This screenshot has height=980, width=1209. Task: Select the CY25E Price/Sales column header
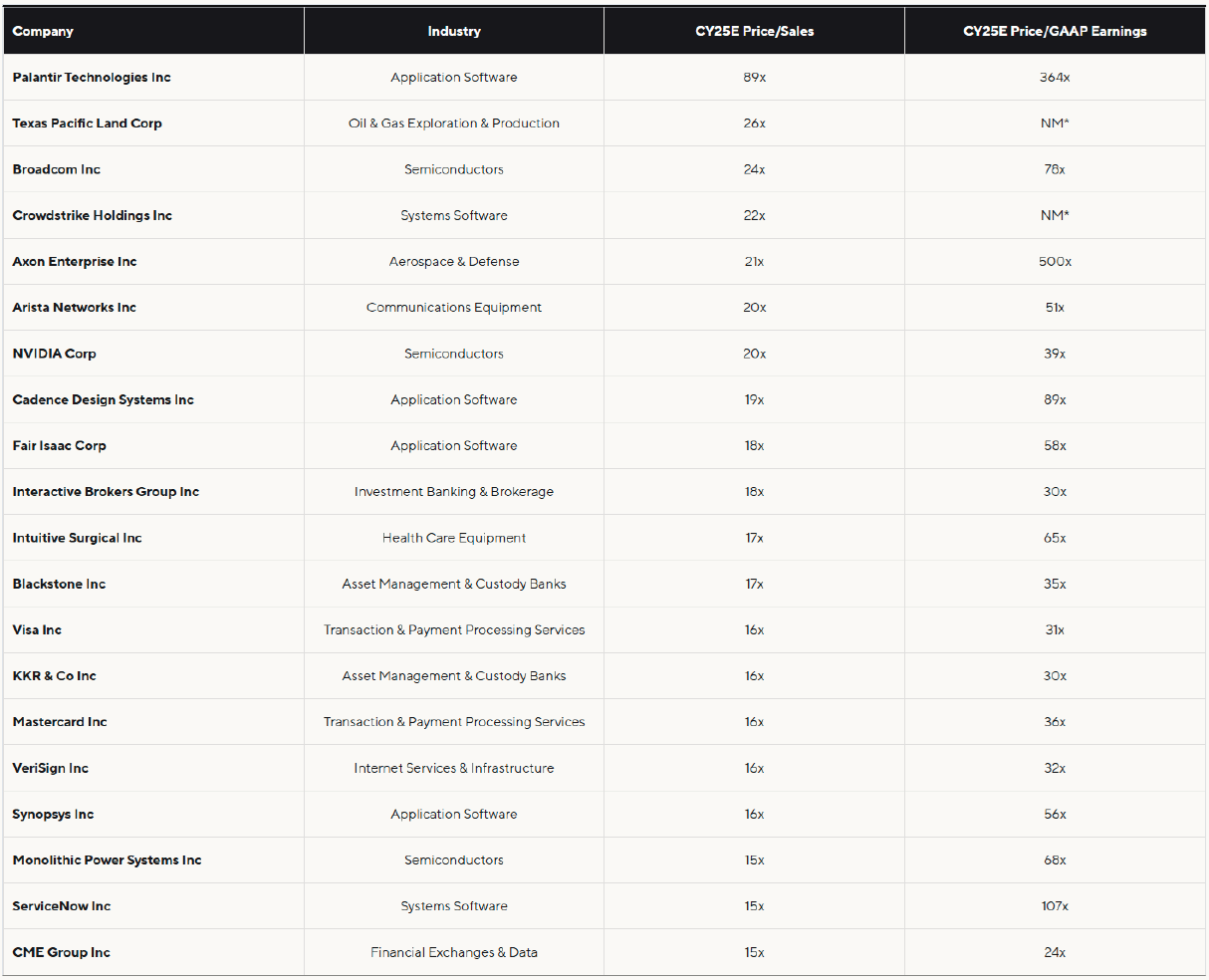coord(754,31)
